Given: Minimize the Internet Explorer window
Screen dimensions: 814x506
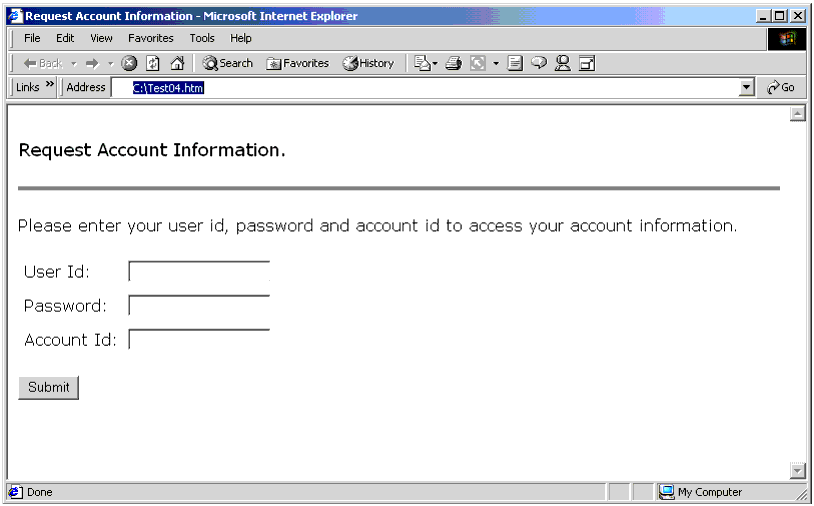Looking at the screenshot, I should (x=763, y=16).
